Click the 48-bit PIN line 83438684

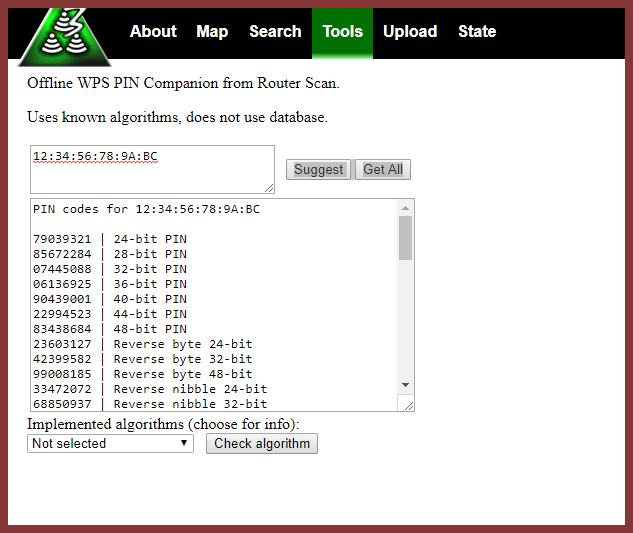(x=110, y=329)
